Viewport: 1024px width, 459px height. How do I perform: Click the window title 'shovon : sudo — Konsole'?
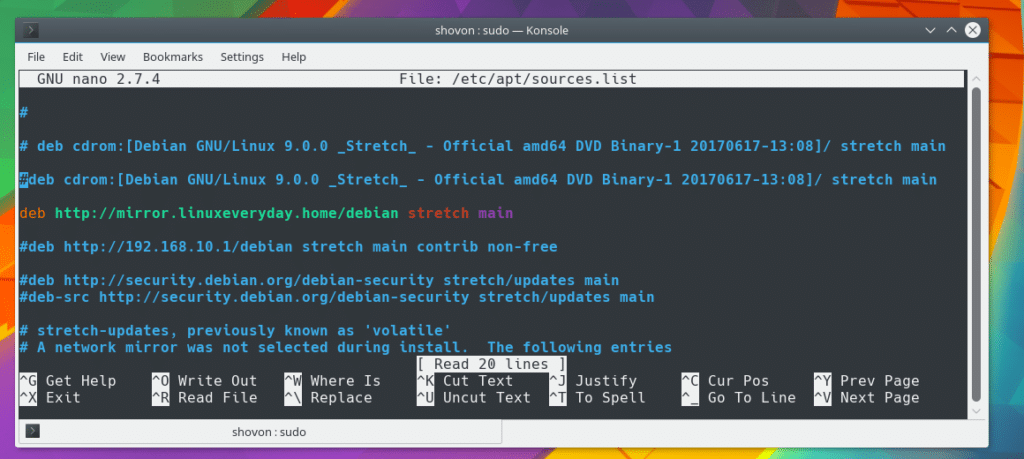pos(502,30)
